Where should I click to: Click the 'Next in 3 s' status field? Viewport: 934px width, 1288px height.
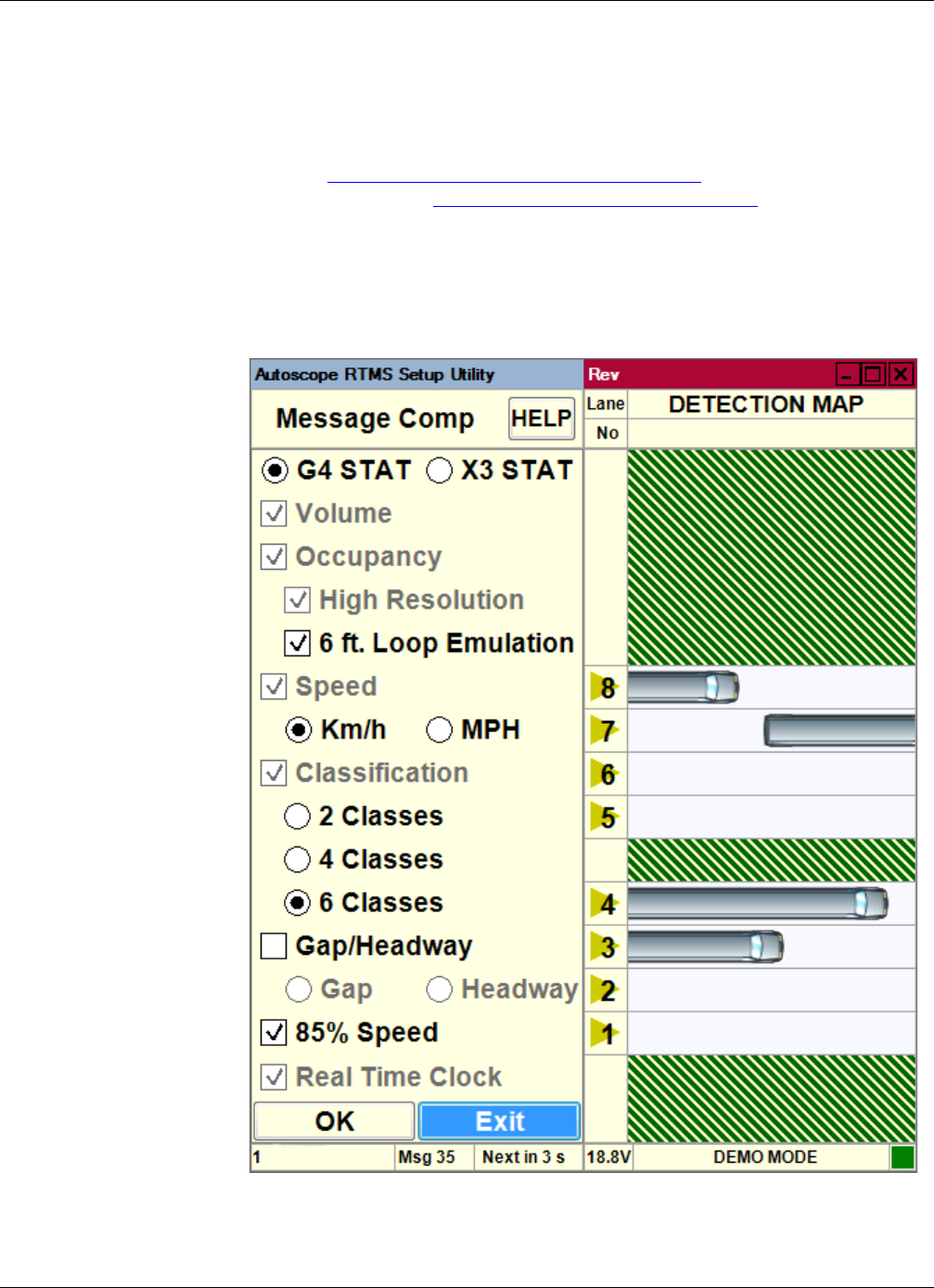point(527,1157)
